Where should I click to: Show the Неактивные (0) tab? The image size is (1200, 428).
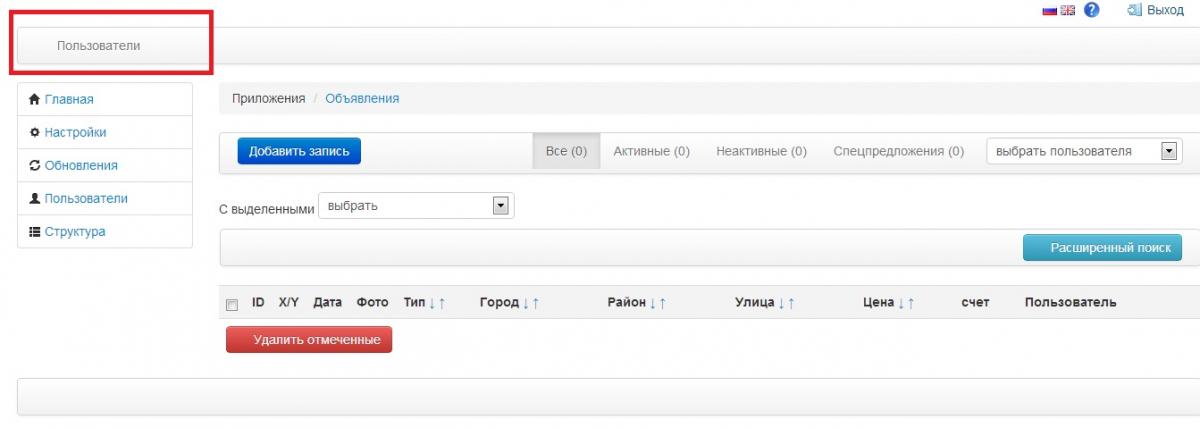pyautogui.click(x=761, y=151)
